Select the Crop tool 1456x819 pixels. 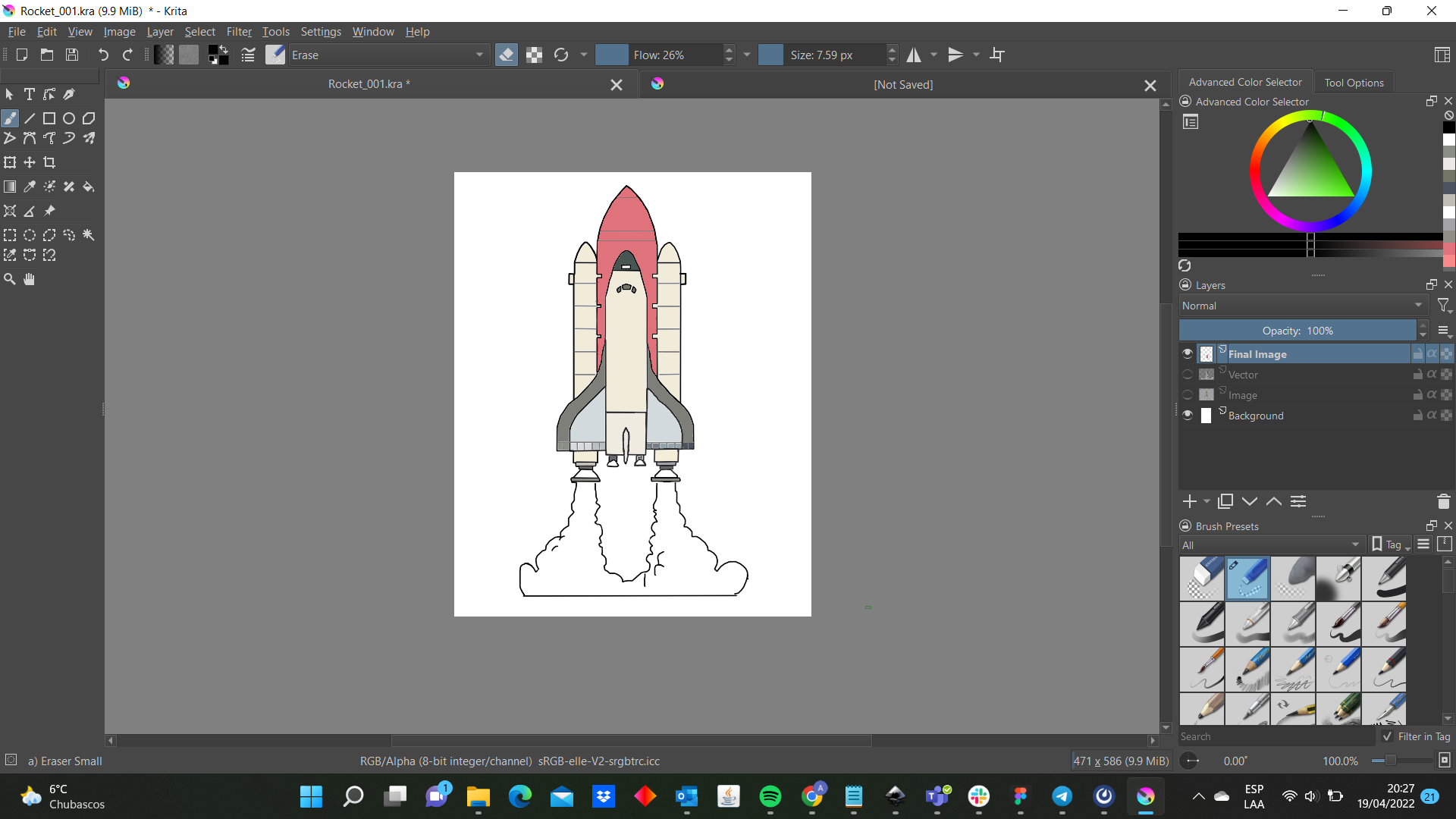49,162
